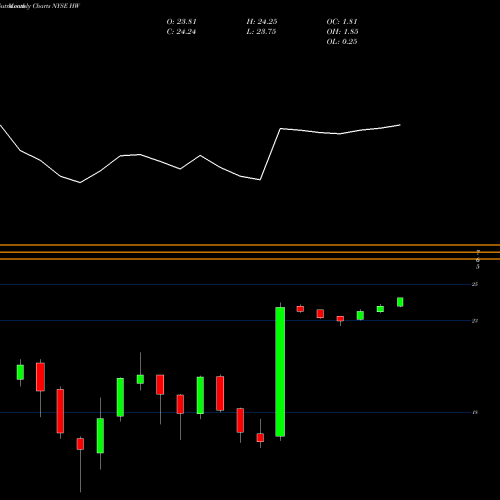
Task: Click the price axis label "23"
Action: pyautogui.click(x=475, y=321)
